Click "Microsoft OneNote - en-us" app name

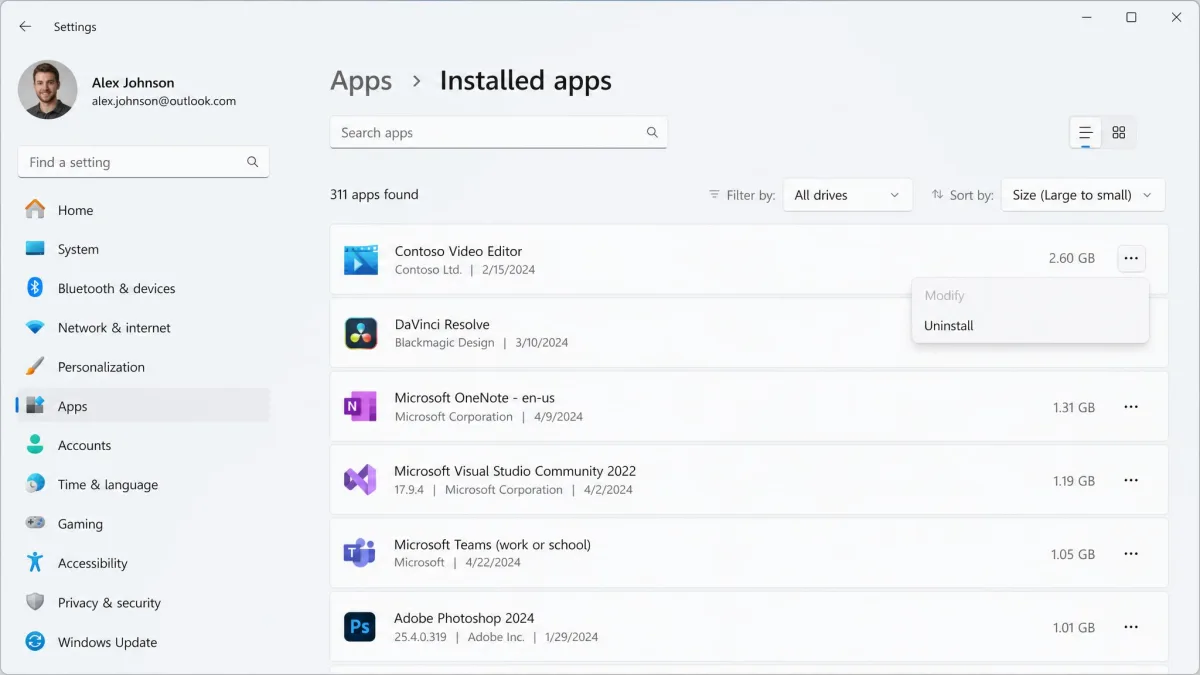(x=475, y=398)
